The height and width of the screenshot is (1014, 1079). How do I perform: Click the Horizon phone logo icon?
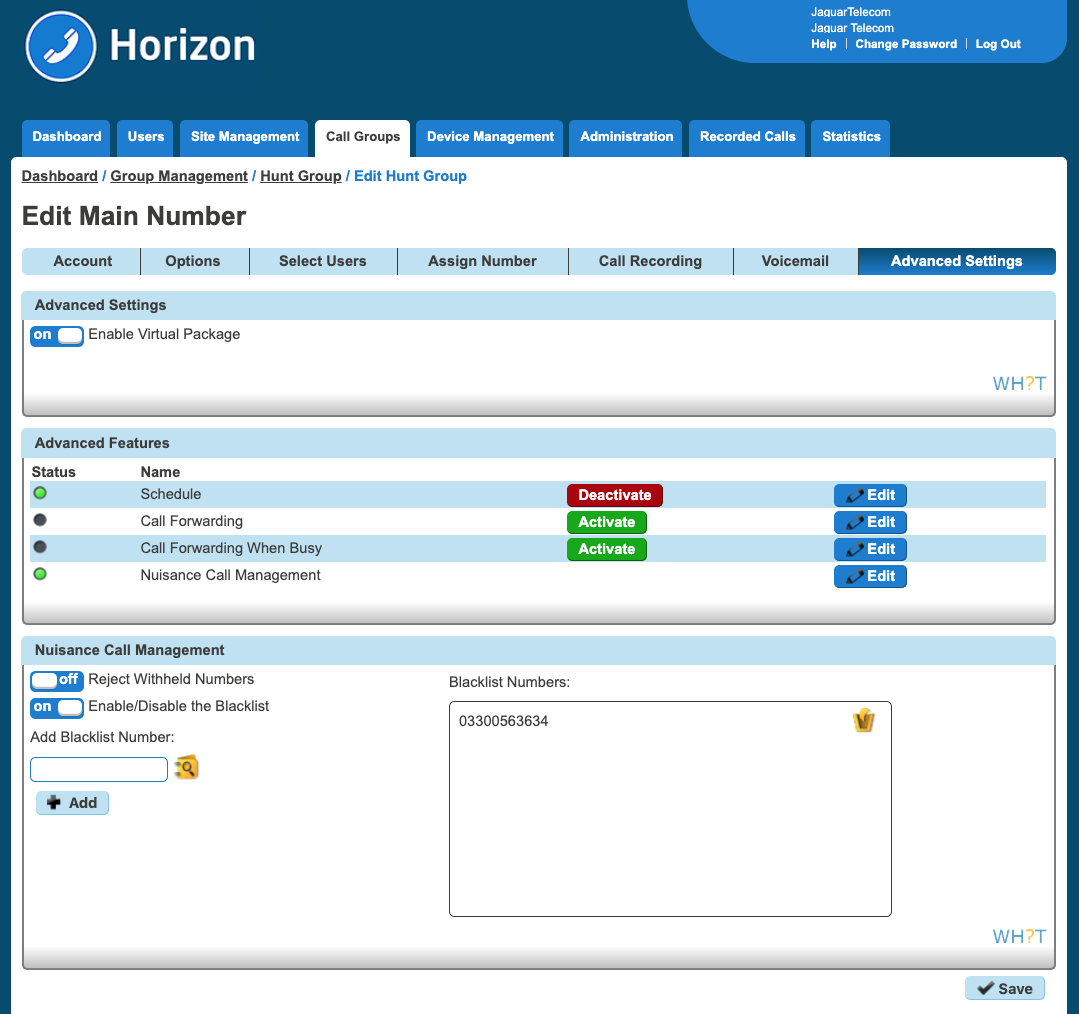click(61, 47)
